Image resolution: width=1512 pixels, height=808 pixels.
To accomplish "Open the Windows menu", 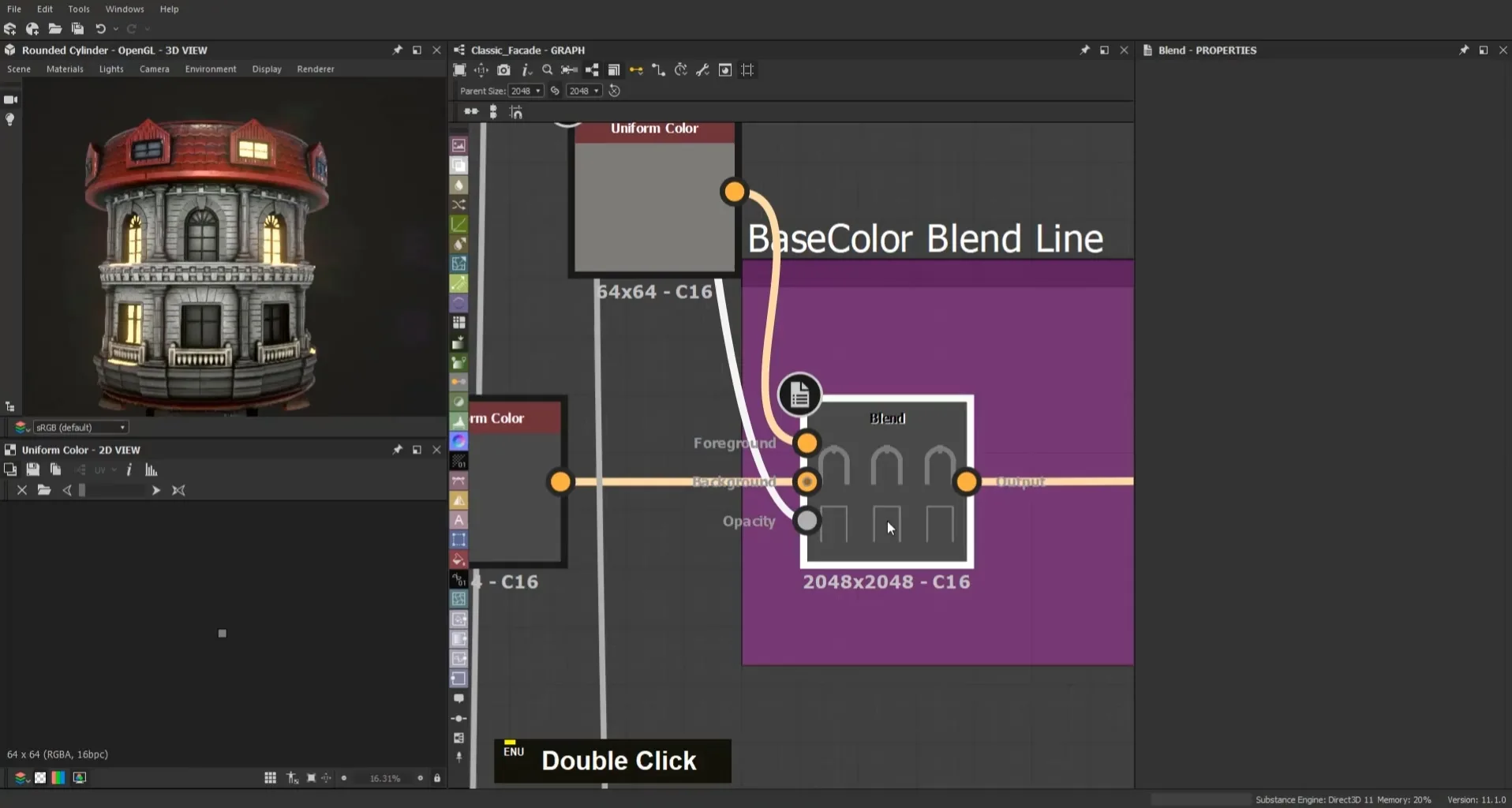I will (x=125, y=9).
